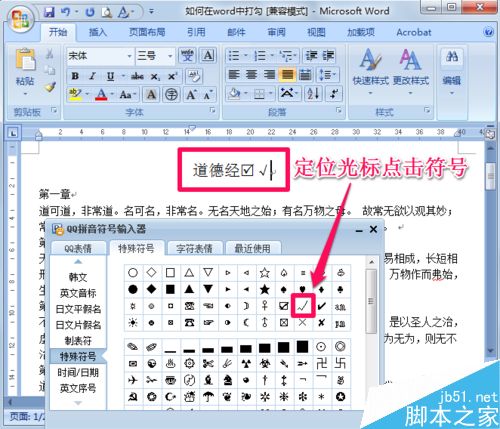500x429 pixels.
Task: Insert the checked box ☑ symbol
Action: (x=284, y=306)
